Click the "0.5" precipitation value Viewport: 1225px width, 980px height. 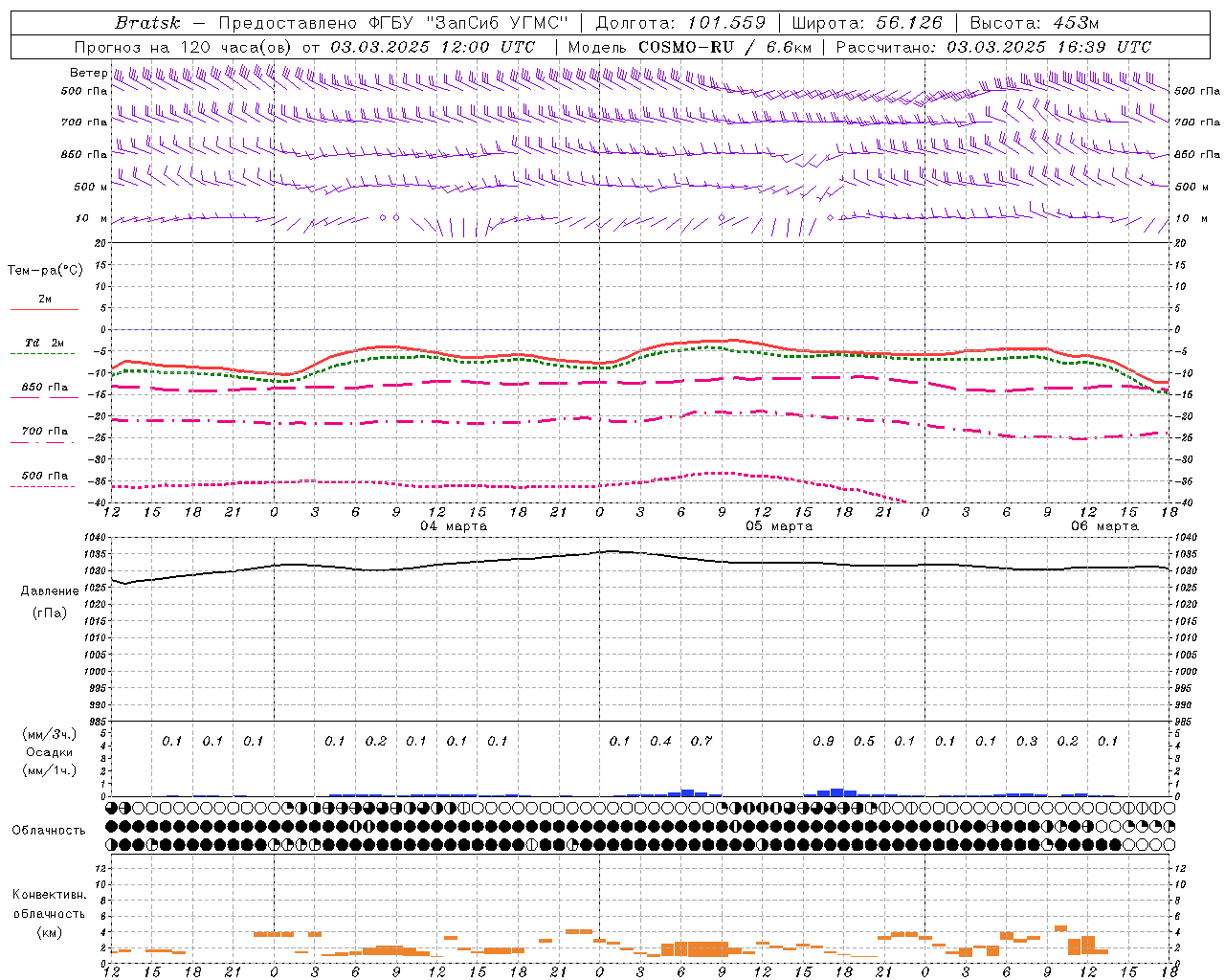coord(864,741)
